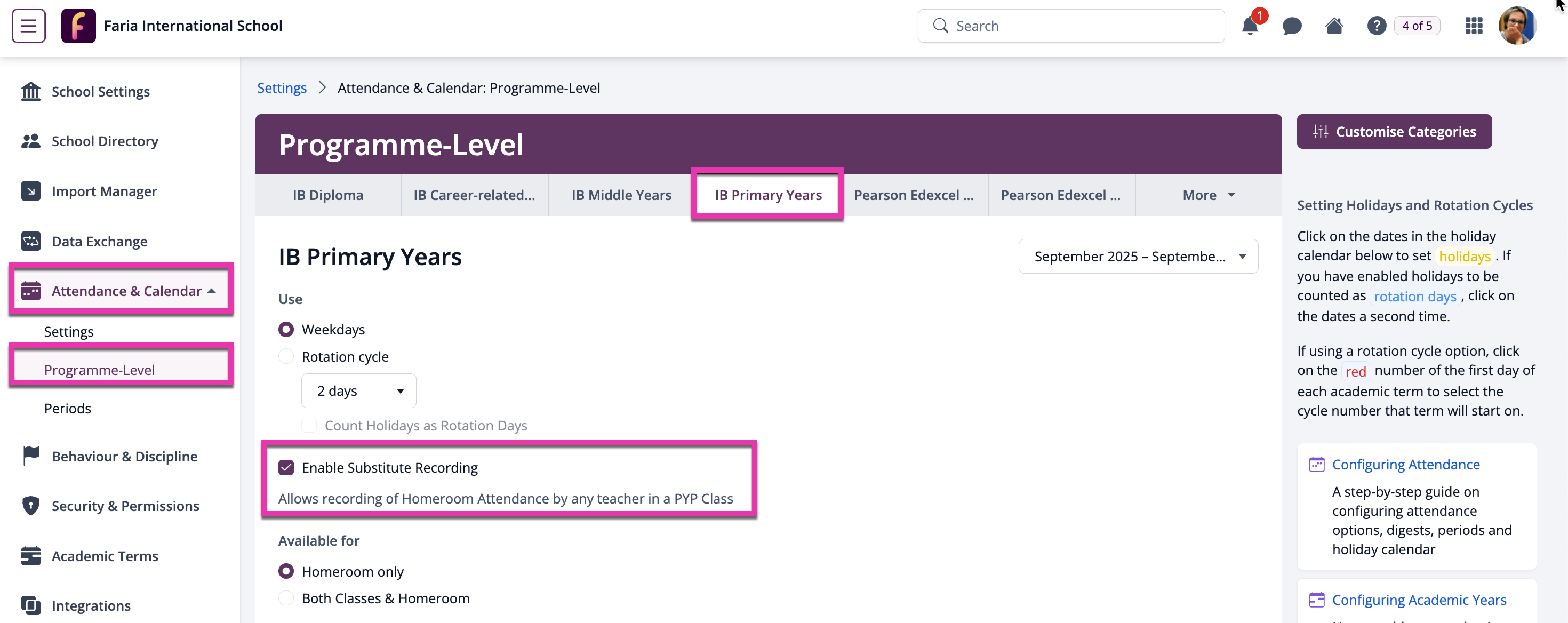Click the School Directory people icon
The width and height of the screenshot is (1568, 623).
pos(31,141)
